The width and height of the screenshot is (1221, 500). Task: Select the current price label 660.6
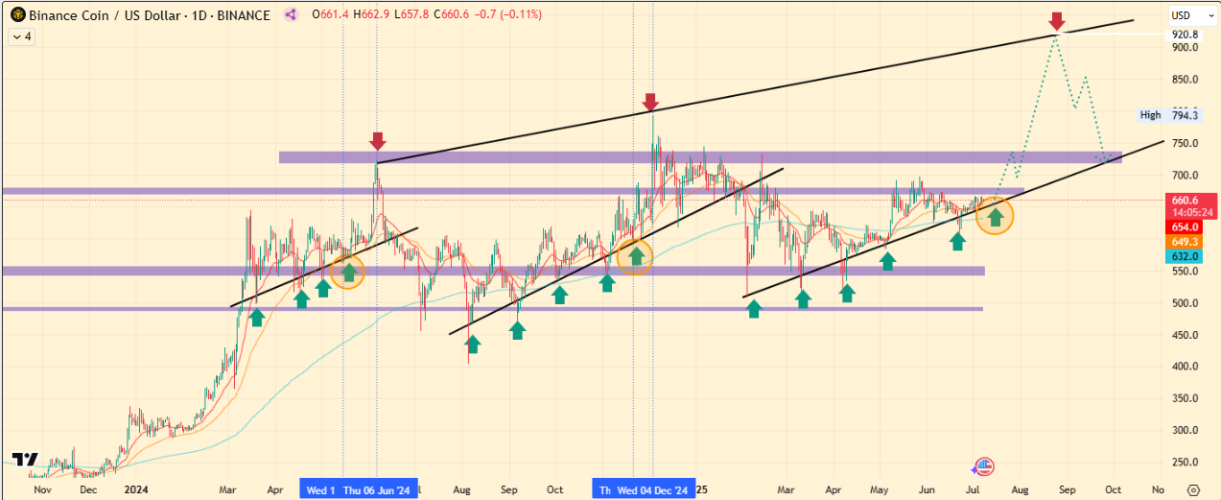1186,200
